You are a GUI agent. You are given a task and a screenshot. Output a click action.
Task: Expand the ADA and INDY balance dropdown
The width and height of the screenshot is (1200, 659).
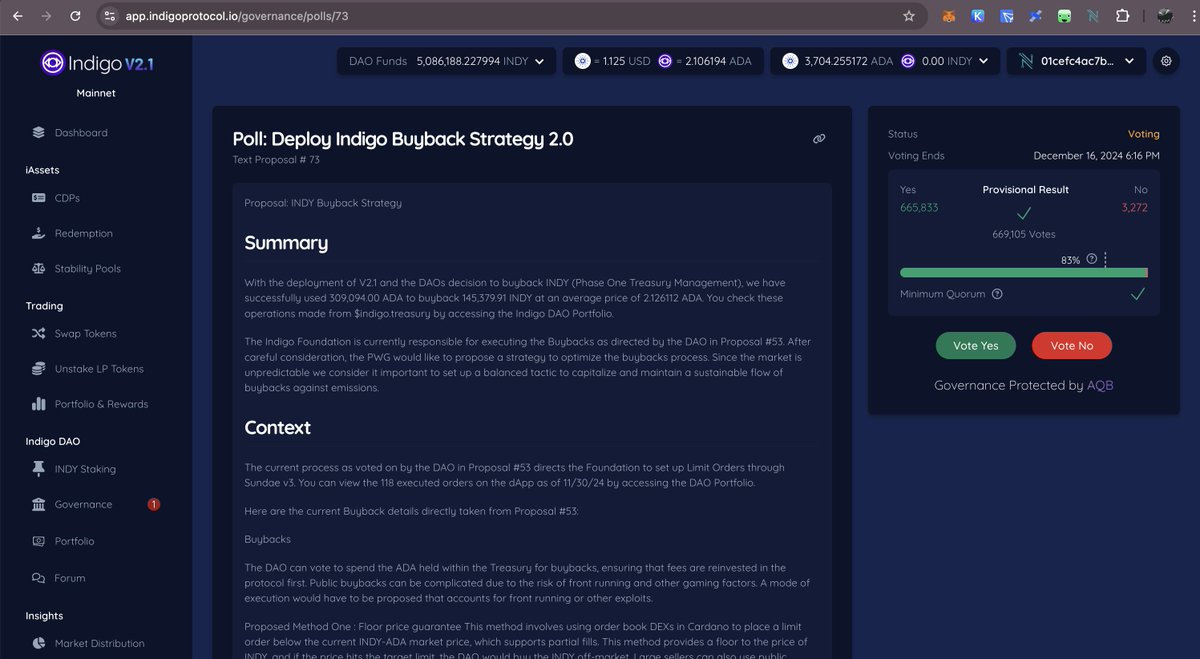pos(884,61)
